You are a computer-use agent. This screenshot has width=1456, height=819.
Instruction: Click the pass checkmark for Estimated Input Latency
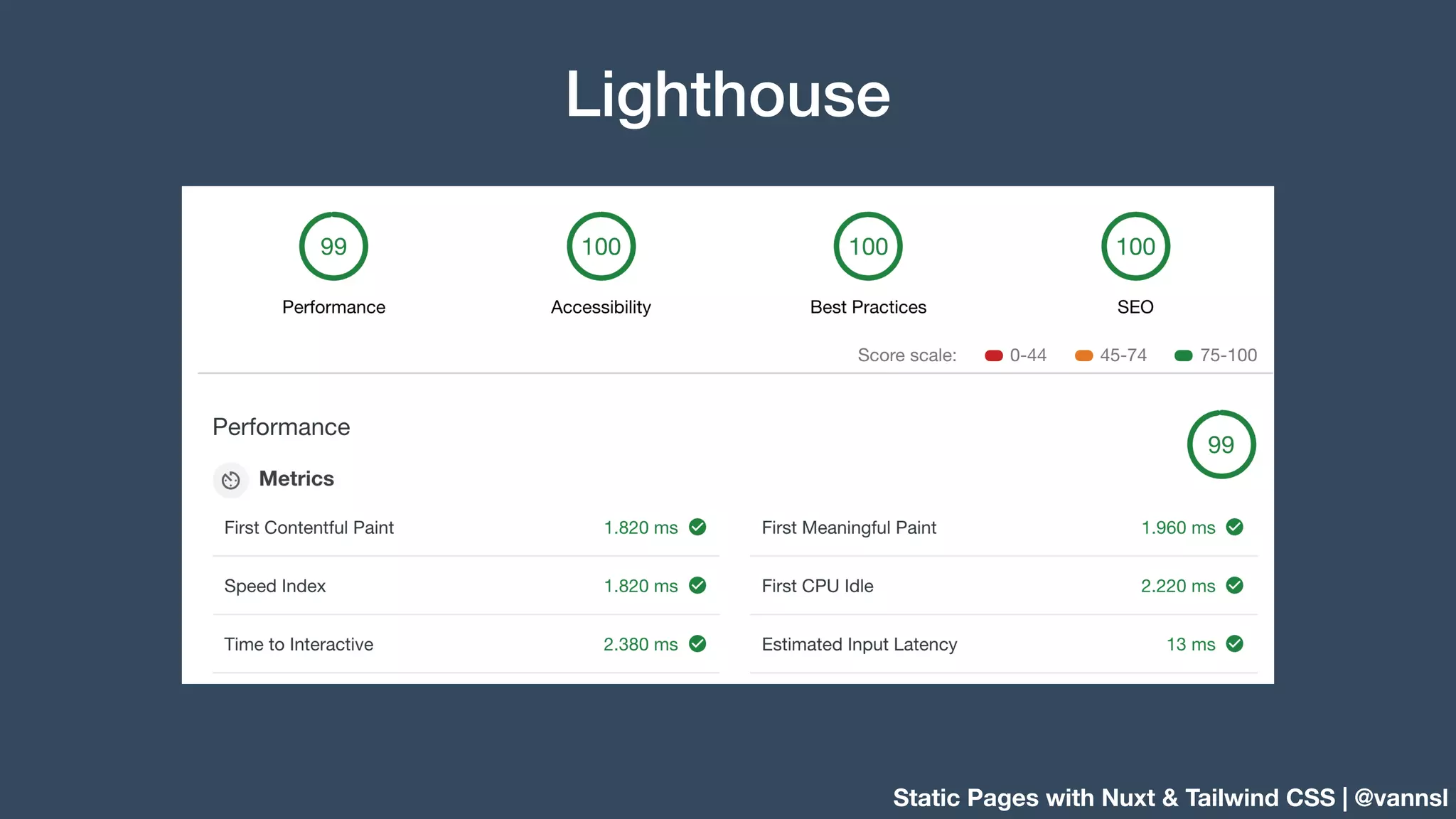click(1235, 643)
